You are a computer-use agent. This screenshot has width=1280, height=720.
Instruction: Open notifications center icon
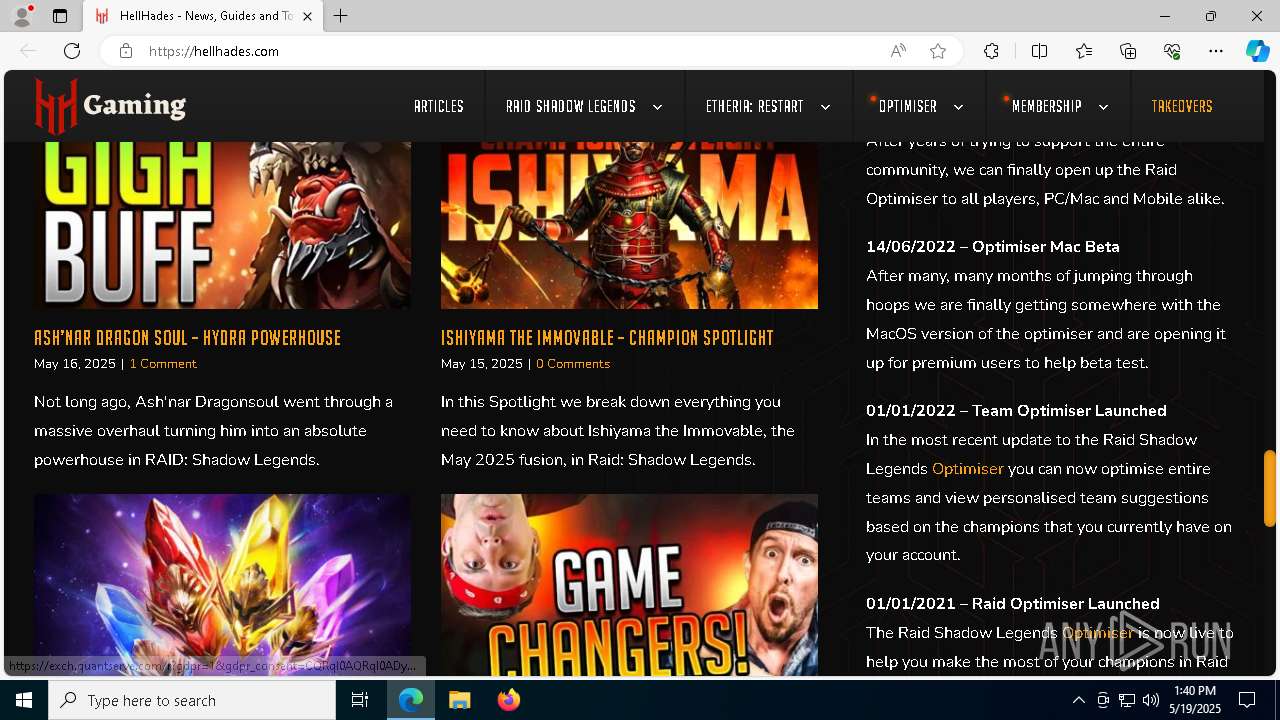[x=1247, y=700]
